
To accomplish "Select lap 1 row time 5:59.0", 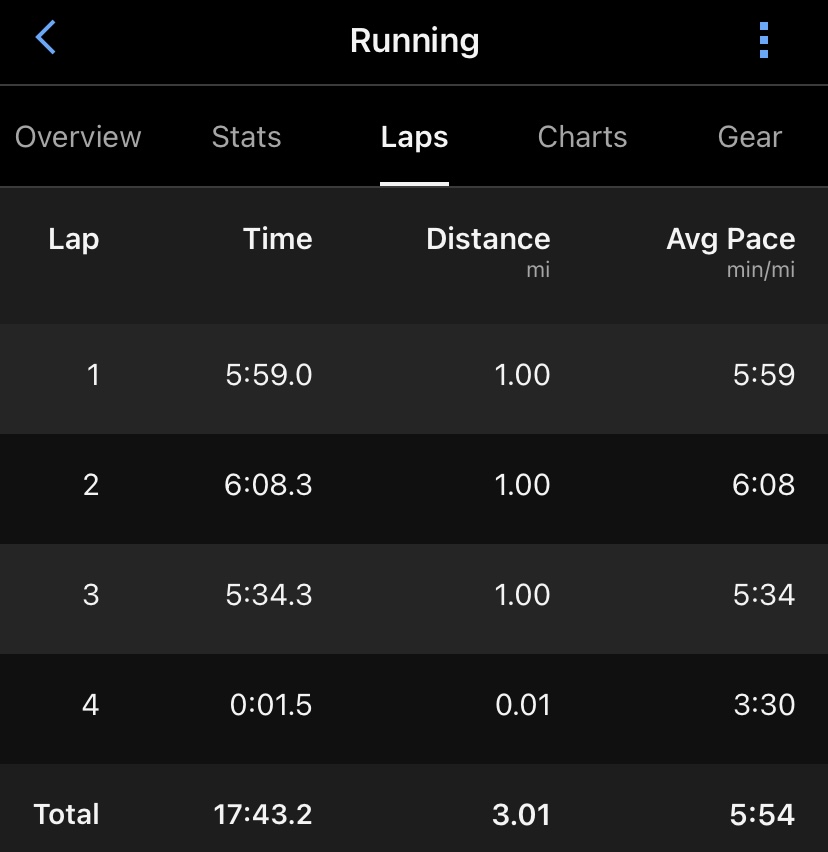I will (x=268, y=375).
